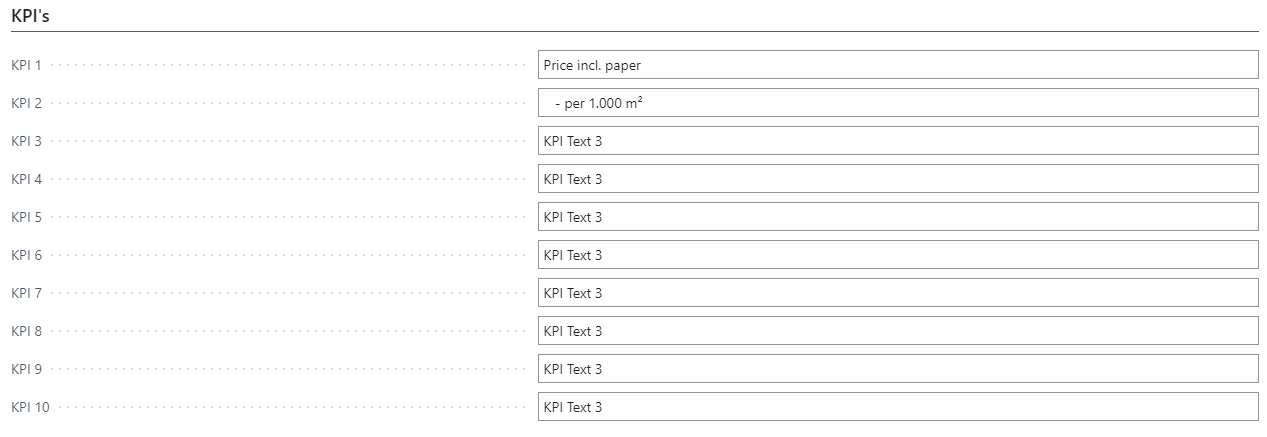Focus the KPI 5 text input field
This screenshot has height=437, width=1267.
(897, 217)
